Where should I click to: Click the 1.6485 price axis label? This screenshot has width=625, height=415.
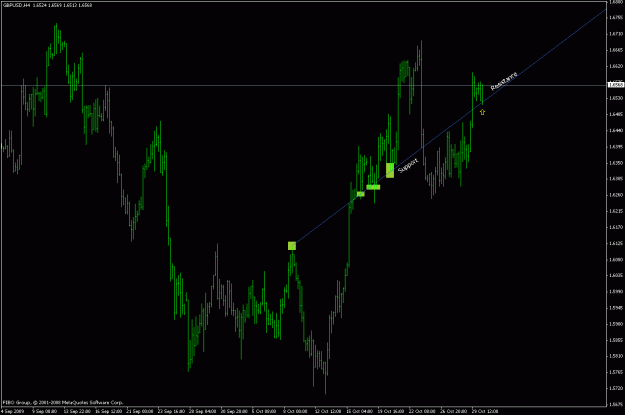[x=616, y=114]
